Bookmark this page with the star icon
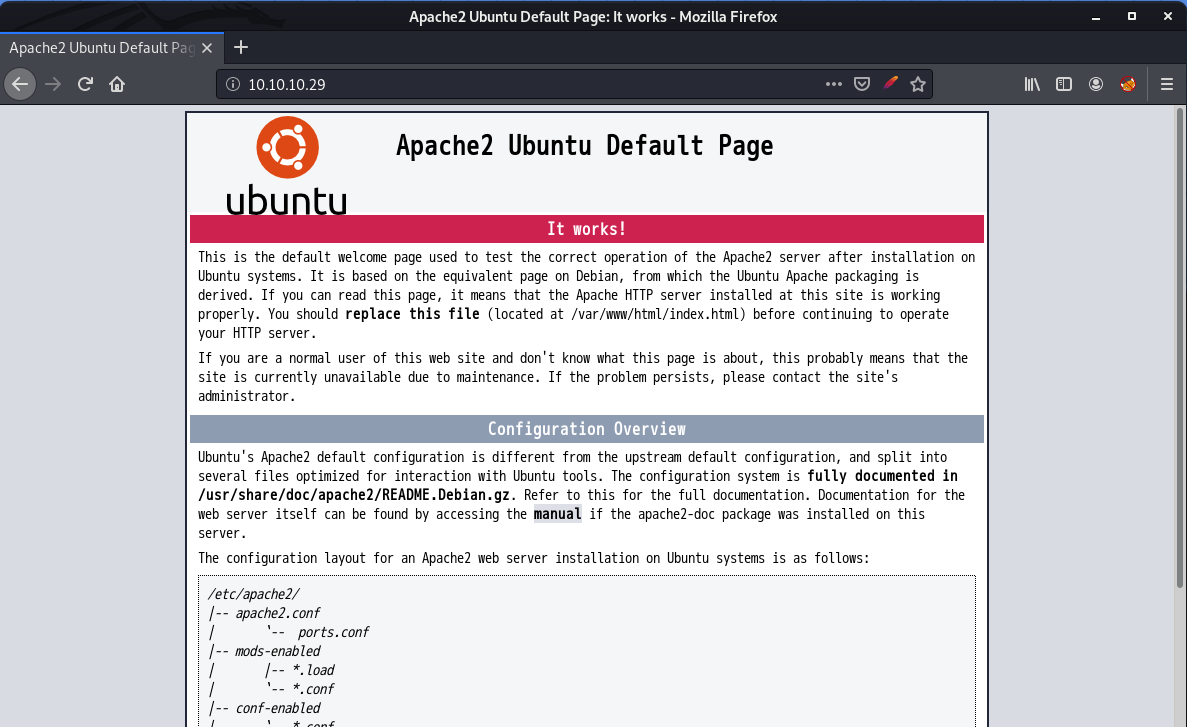Image resolution: width=1187 pixels, height=727 pixels. tap(918, 84)
